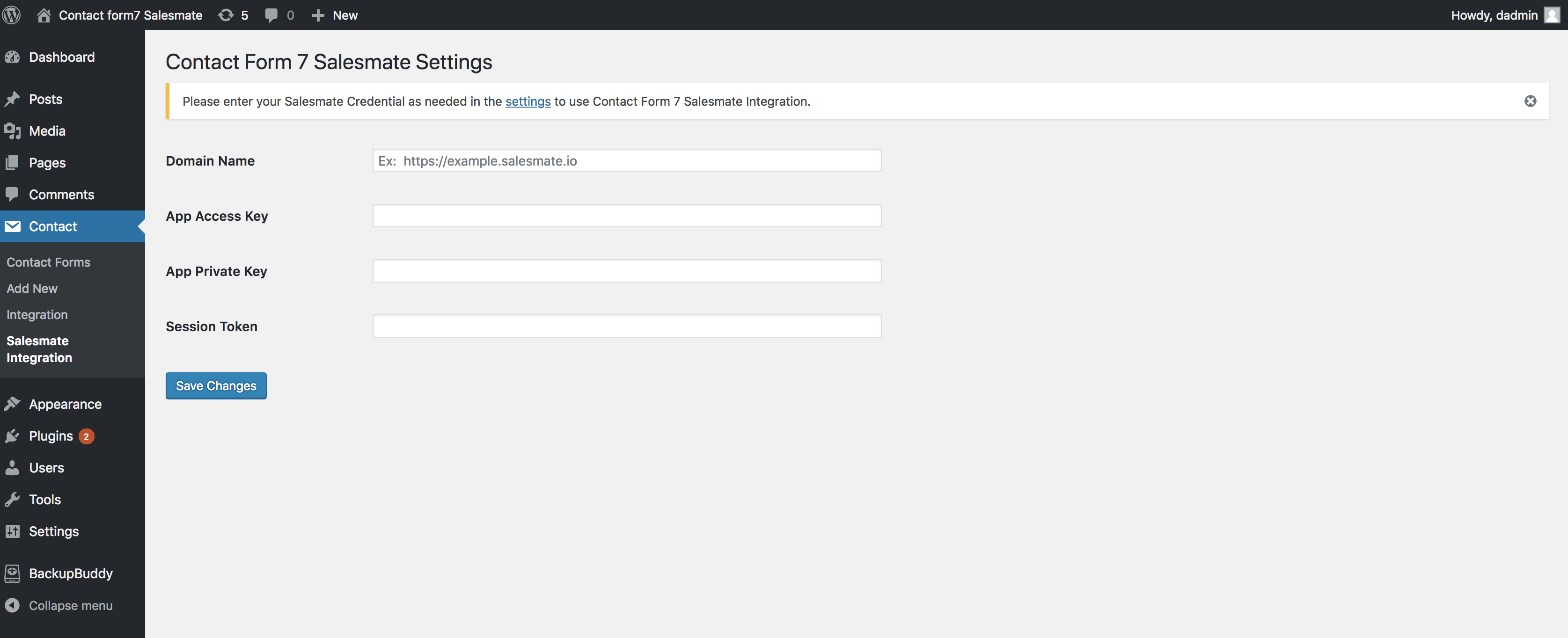Screen dimensions: 1568x638
Task: Click the Contact envelope icon
Action: pos(12,226)
